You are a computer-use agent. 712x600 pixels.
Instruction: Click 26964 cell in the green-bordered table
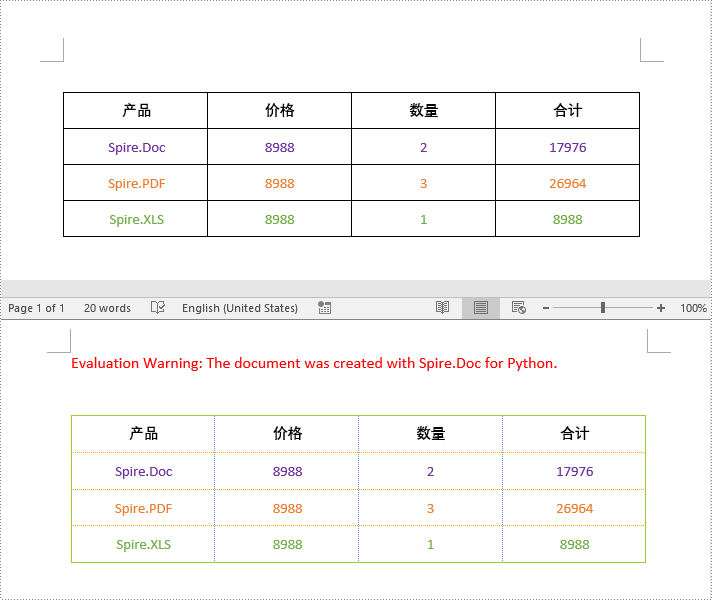point(574,508)
